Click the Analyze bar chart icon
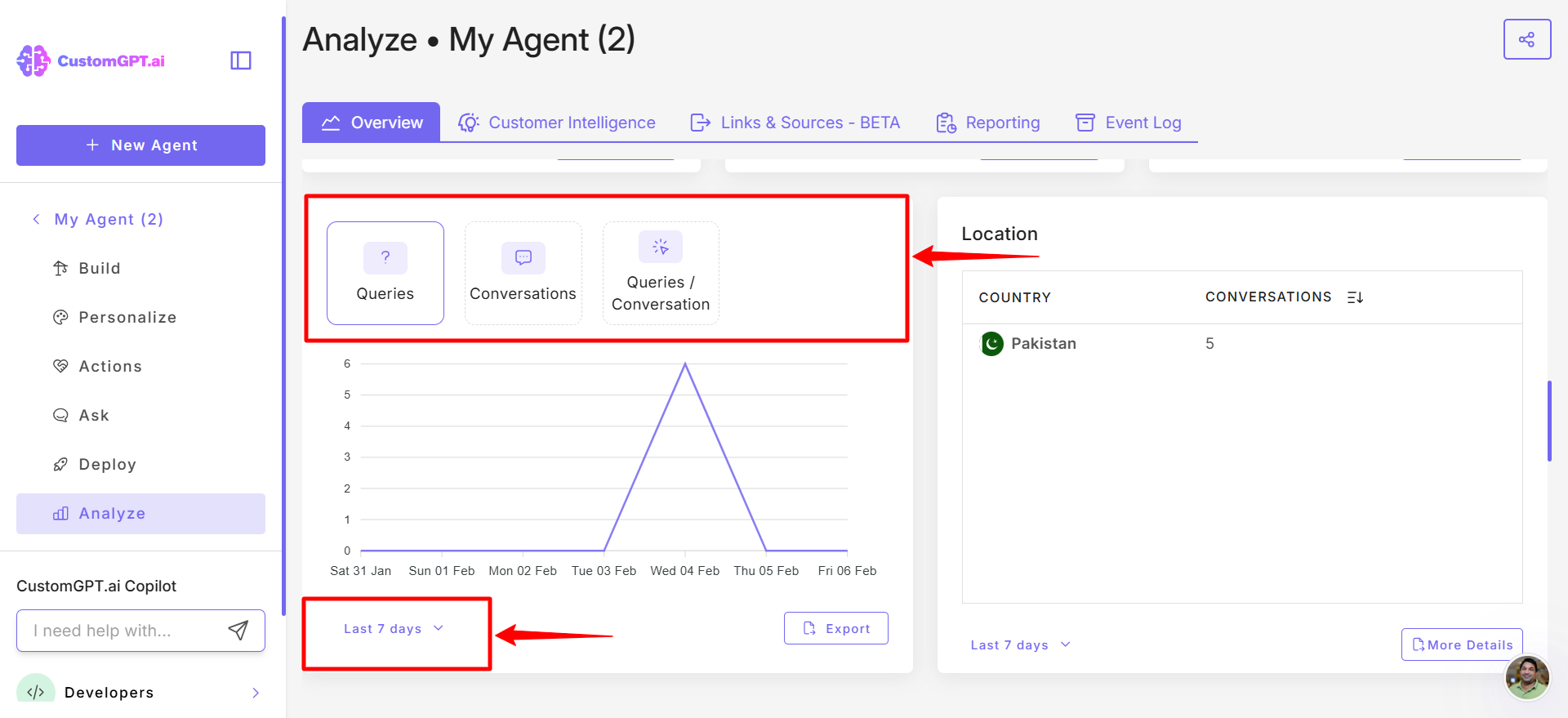The width and height of the screenshot is (1568, 718). coord(60,513)
